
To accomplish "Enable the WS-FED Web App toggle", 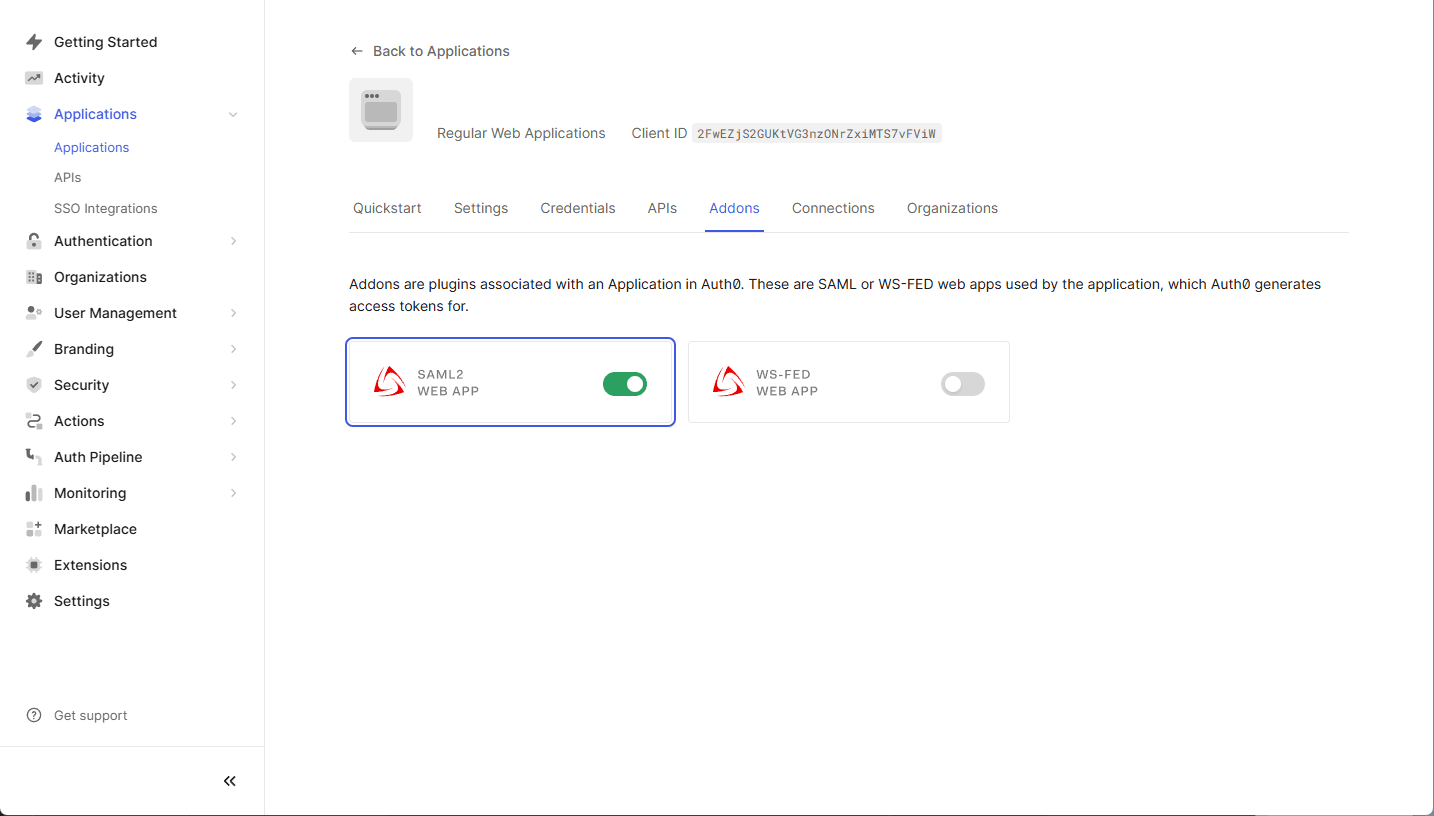I will click(x=963, y=384).
